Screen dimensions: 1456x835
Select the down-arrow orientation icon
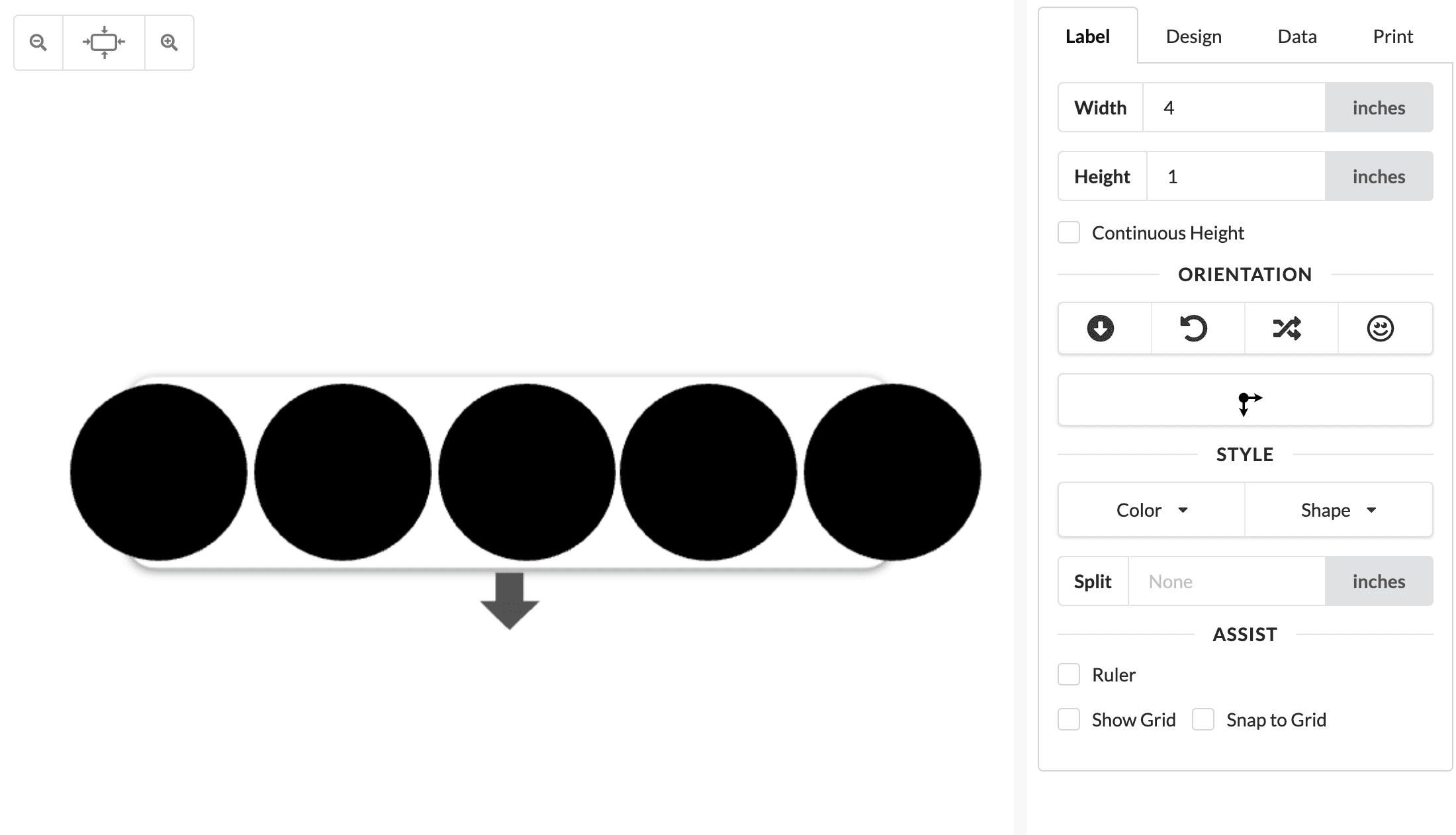point(1101,328)
